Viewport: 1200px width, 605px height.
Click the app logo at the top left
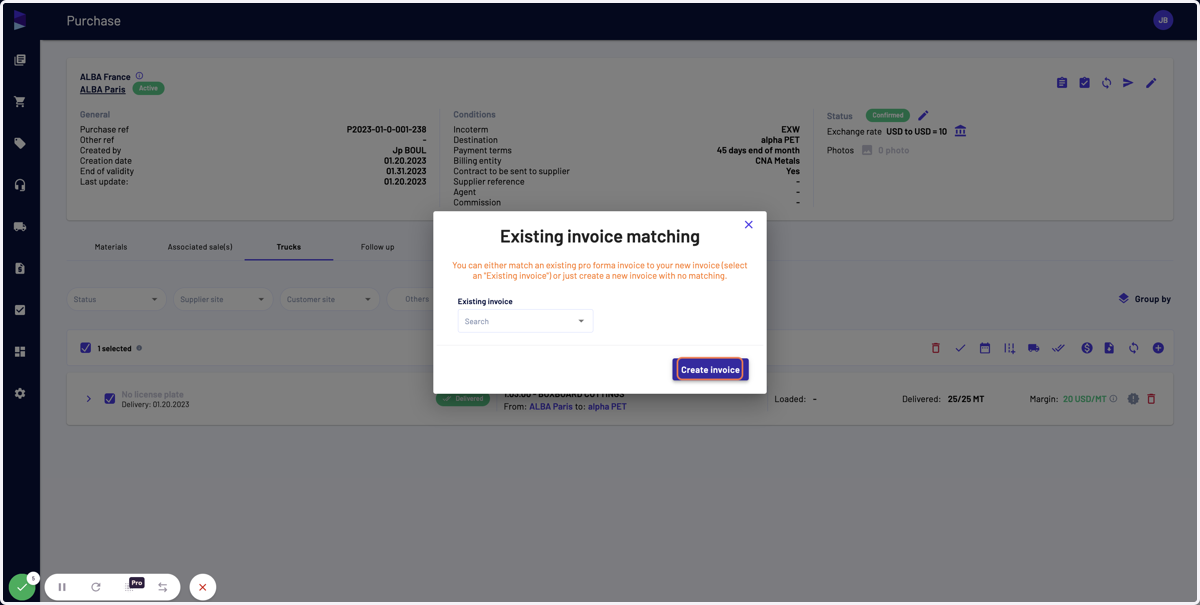20,20
